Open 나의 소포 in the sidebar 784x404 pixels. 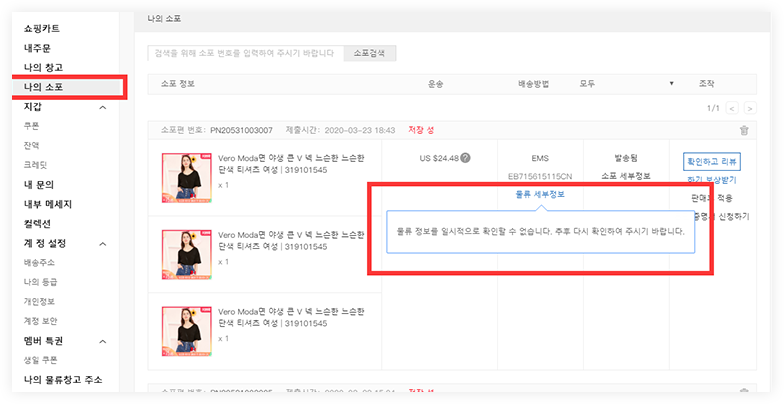(44, 87)
